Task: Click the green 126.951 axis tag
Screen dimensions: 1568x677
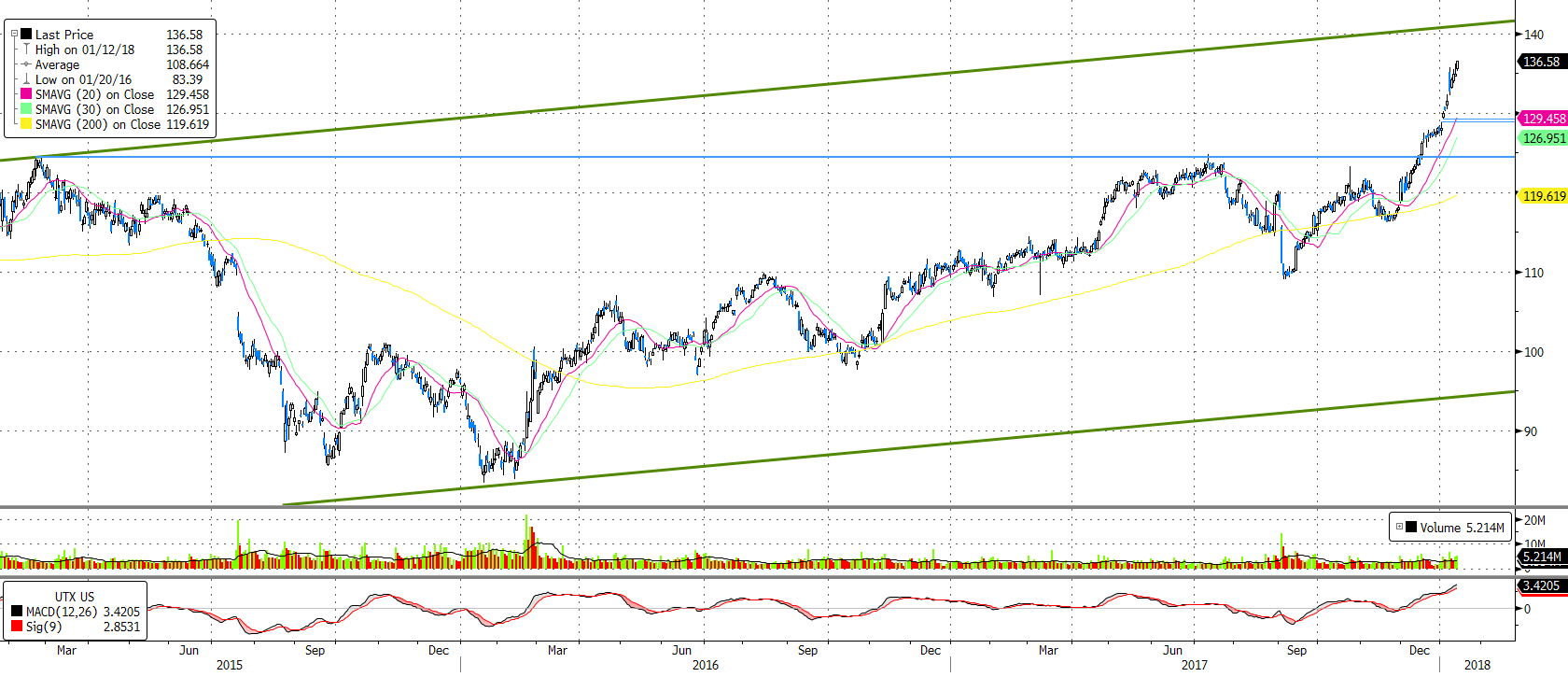Action: (1544, 138)
